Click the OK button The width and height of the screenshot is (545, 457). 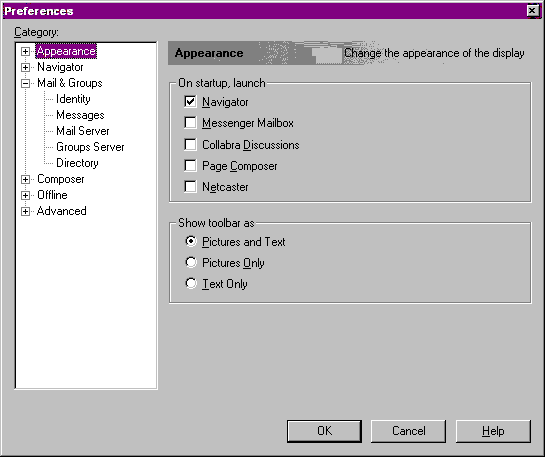(x=324, y=431)
